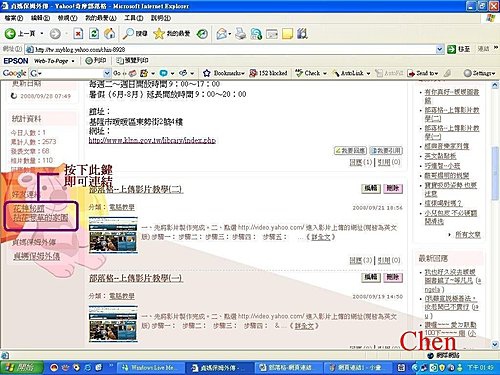Viewport: 500px width, 375px height.
Task: Print the page with printer icon
Action: point(241,33)
